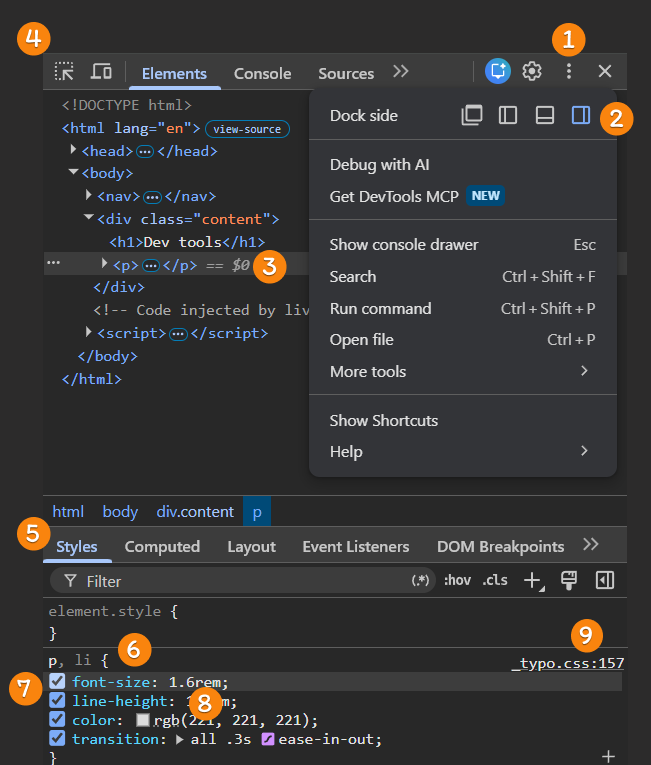Show more top panel tabs
Image resolution: width=651 pixels, height=765 pixels.
[x=401, y=72]
